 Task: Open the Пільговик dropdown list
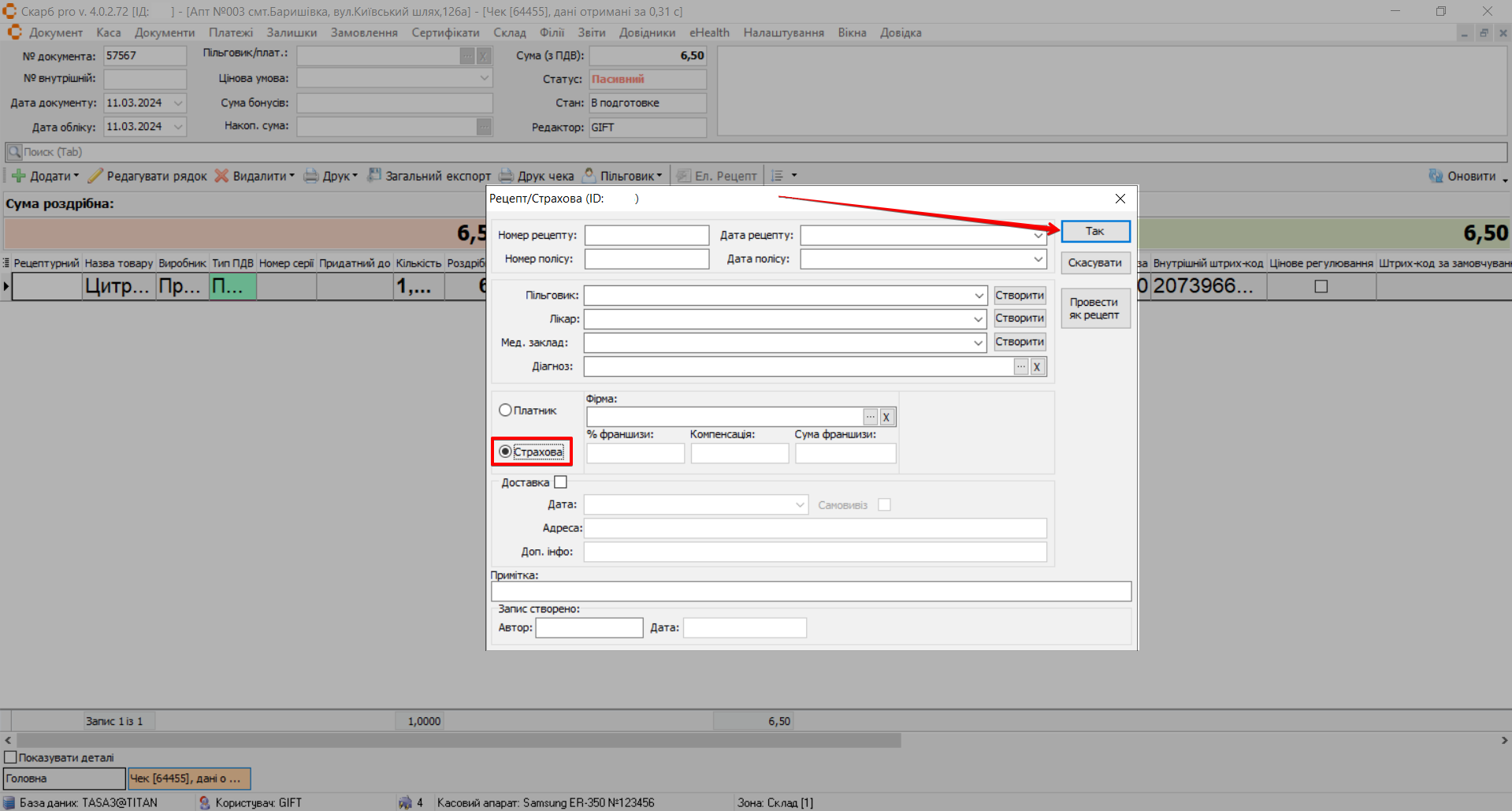(979, 296)
